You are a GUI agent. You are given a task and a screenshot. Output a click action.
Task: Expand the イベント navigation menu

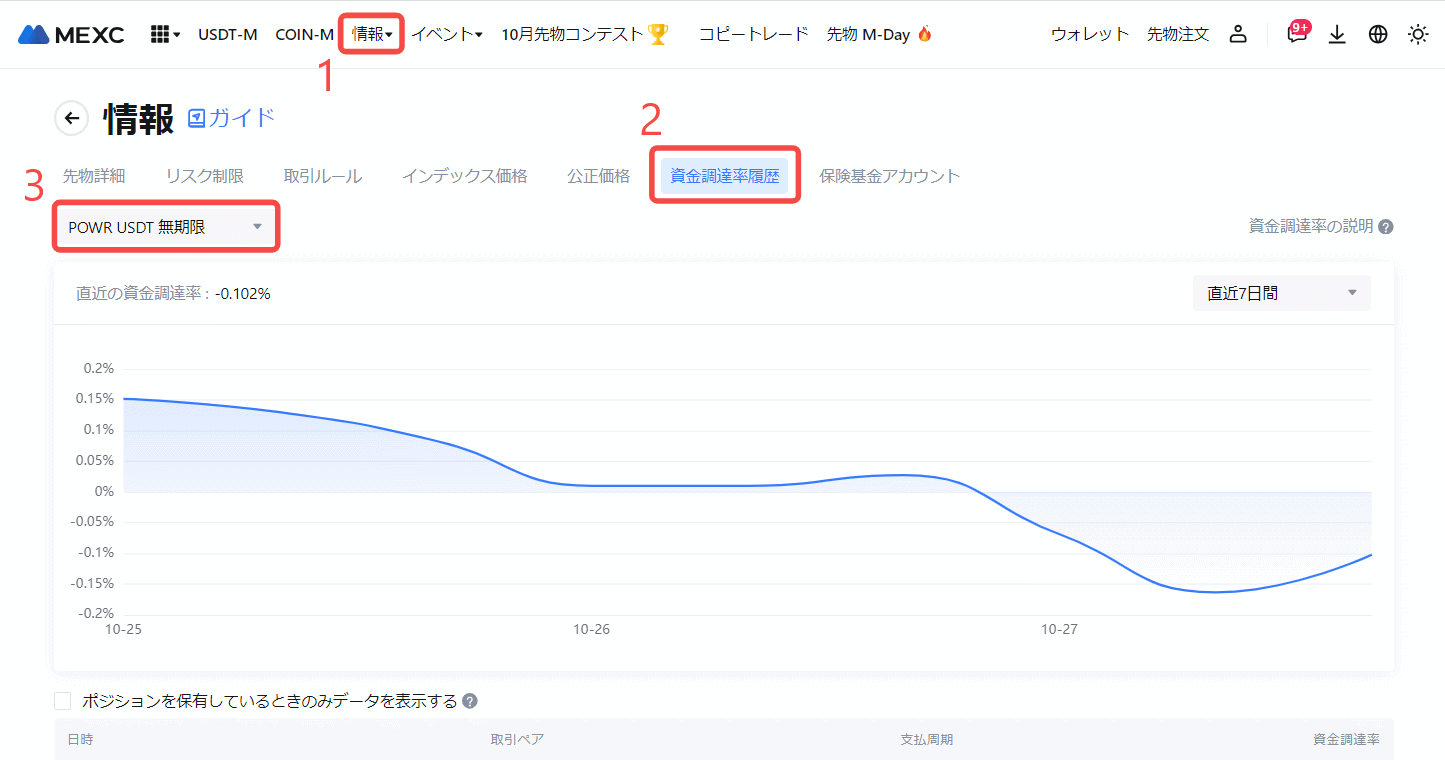click(447, 35)
